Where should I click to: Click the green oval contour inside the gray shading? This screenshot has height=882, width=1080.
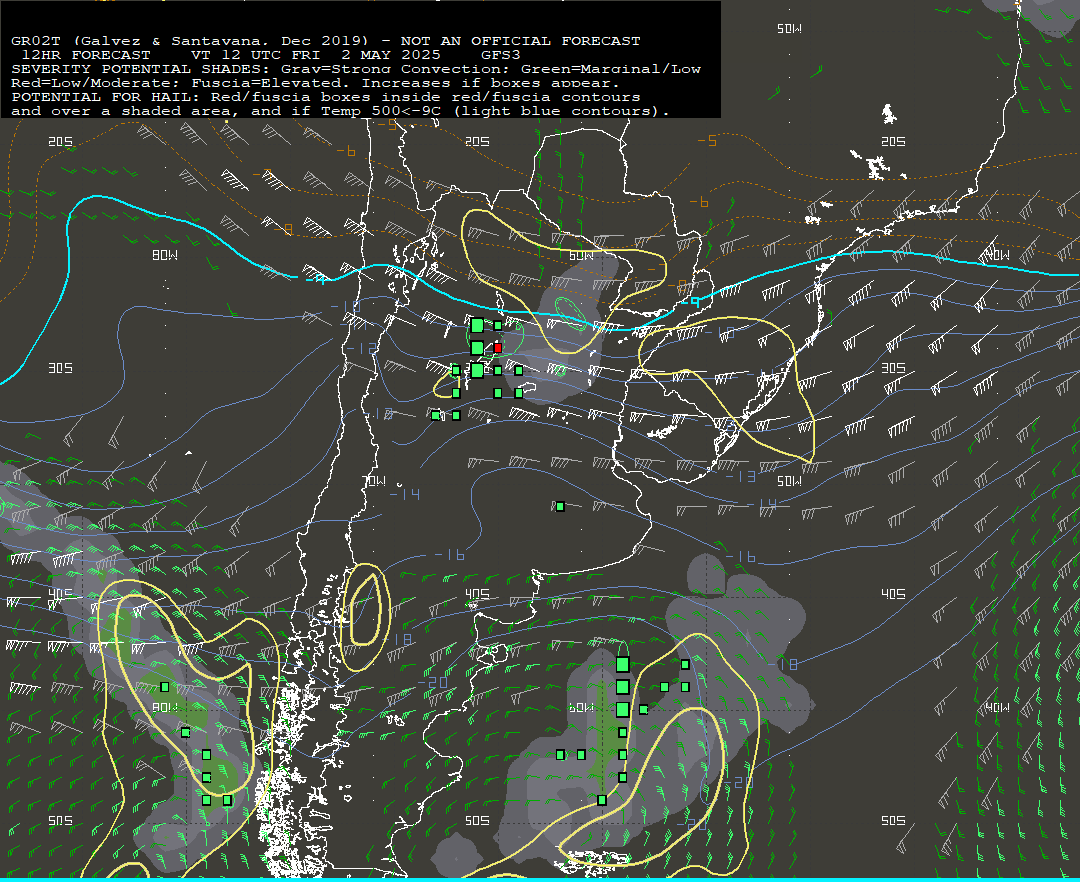tap(571, 313)
